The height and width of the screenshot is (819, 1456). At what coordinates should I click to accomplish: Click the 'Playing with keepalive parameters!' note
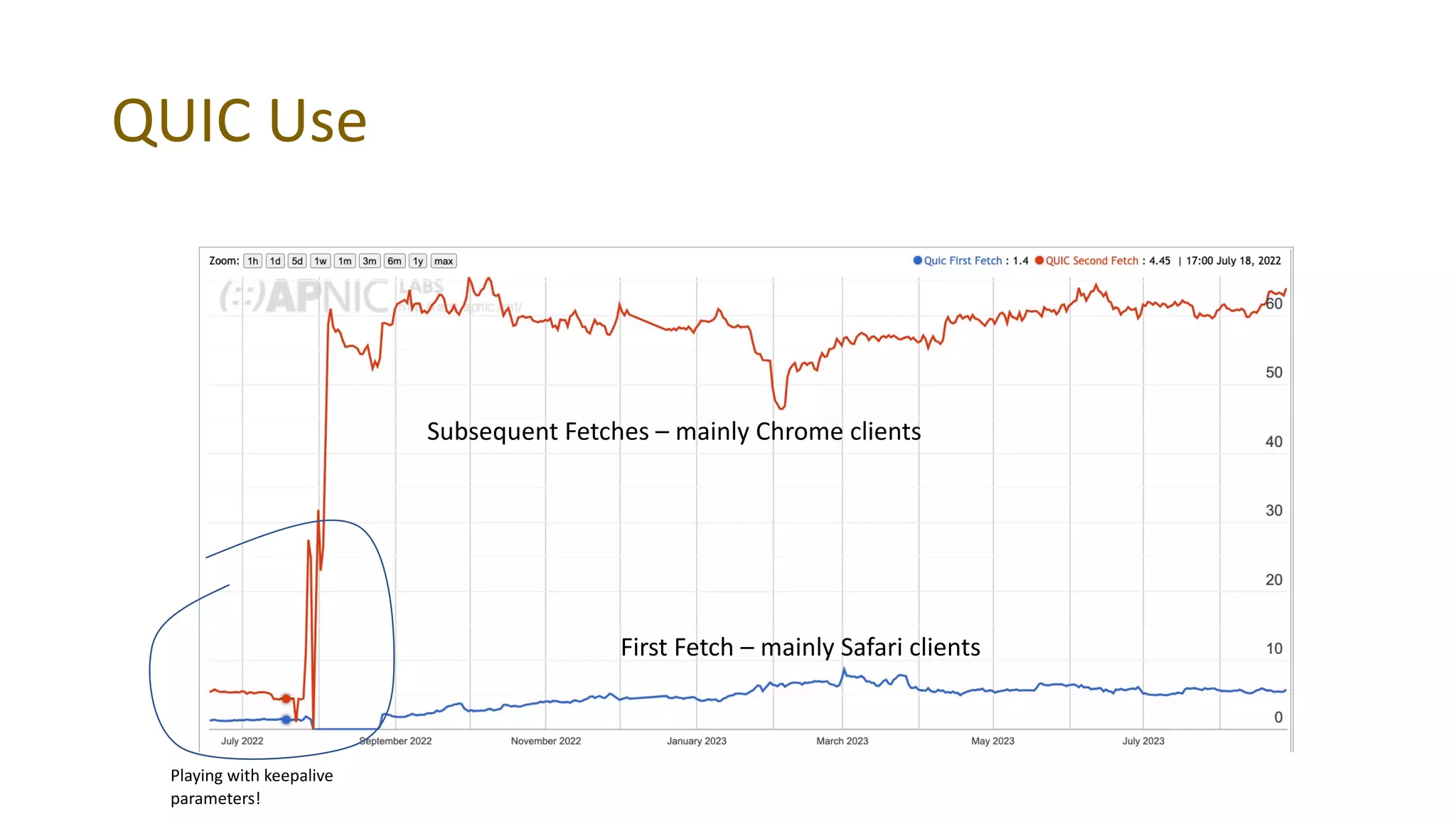(x=252, y=786)
